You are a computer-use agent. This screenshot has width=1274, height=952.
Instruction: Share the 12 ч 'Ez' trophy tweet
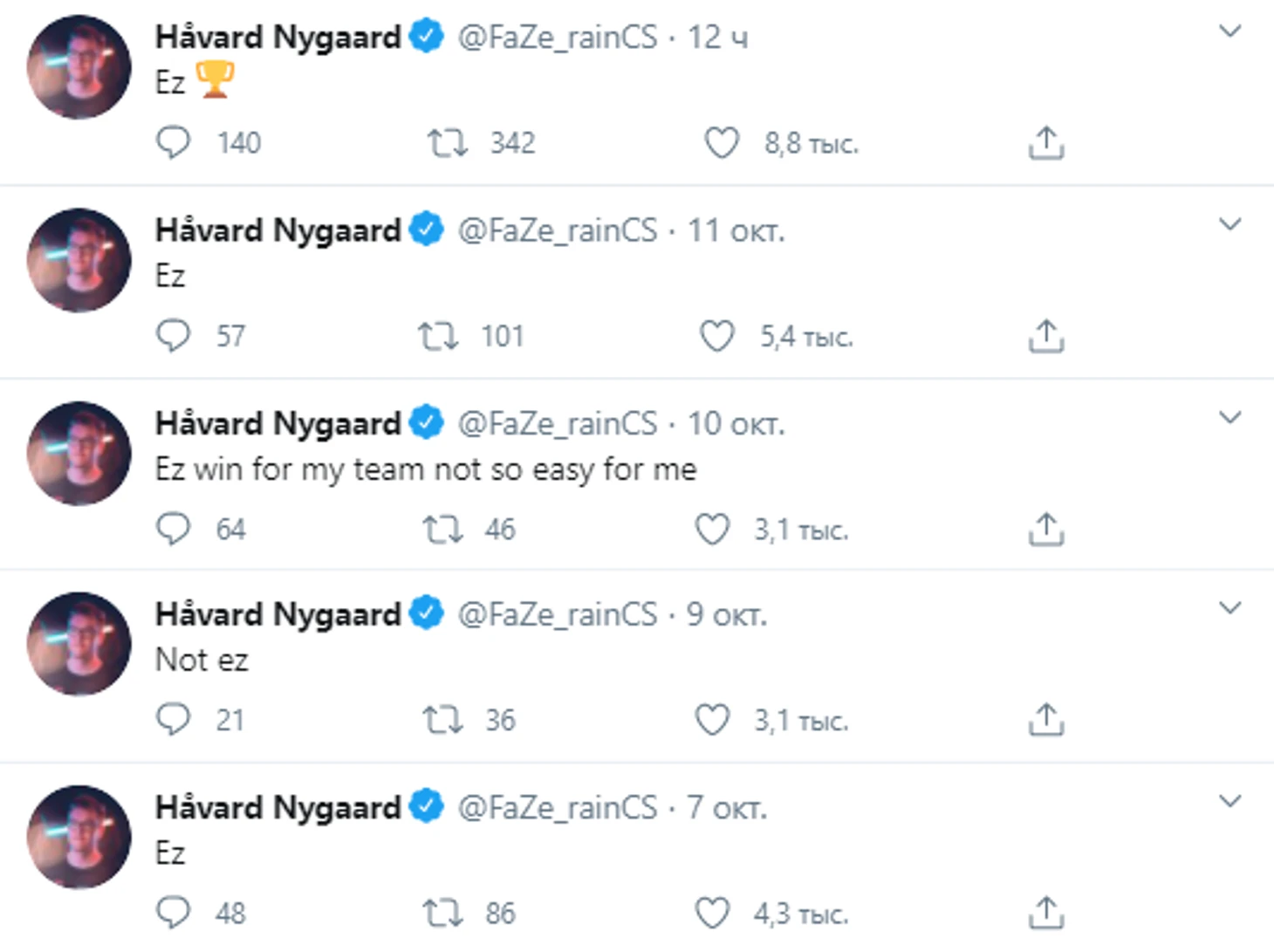(1045, 142)
